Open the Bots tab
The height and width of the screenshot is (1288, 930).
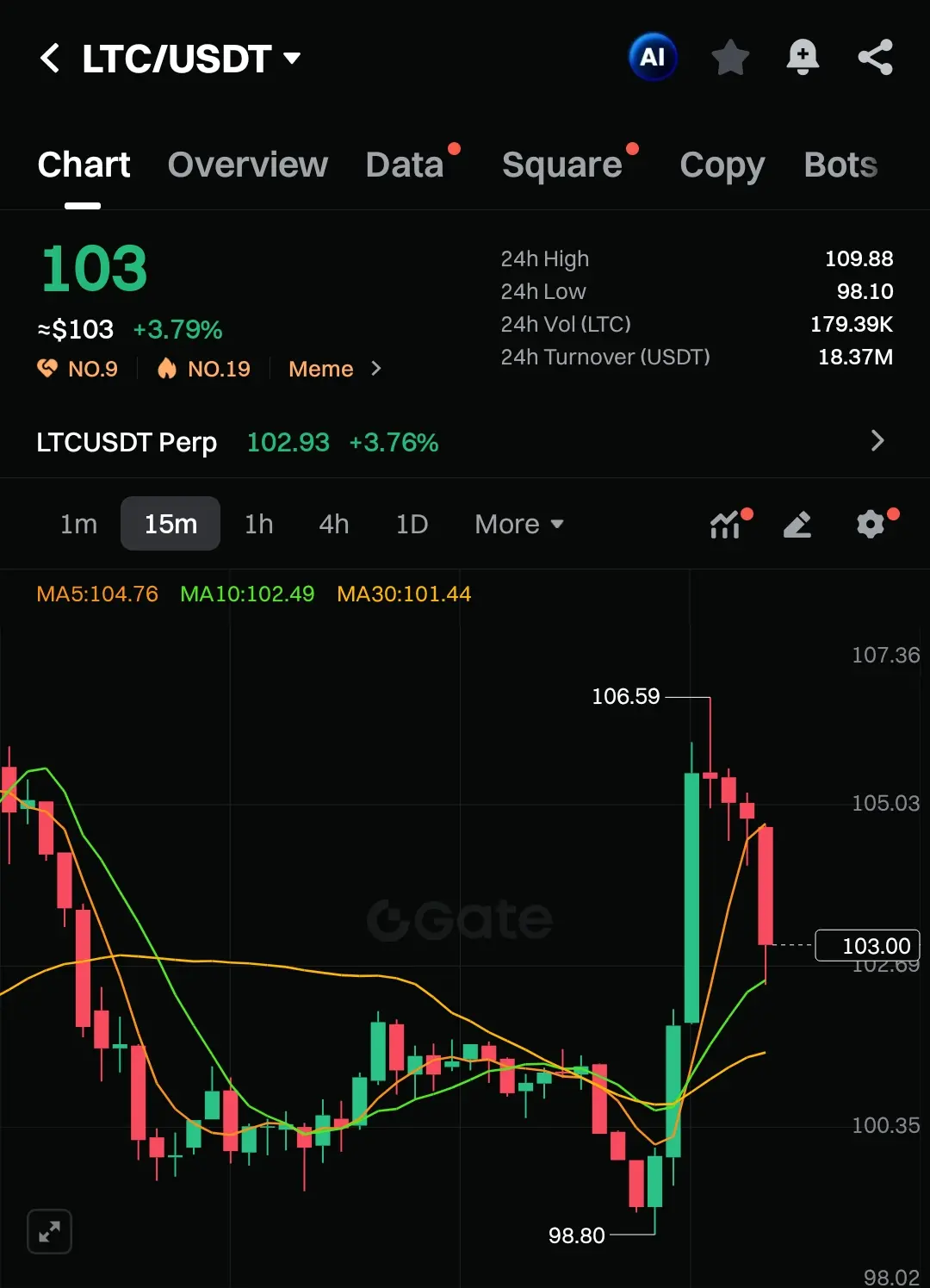click(840, 165)
